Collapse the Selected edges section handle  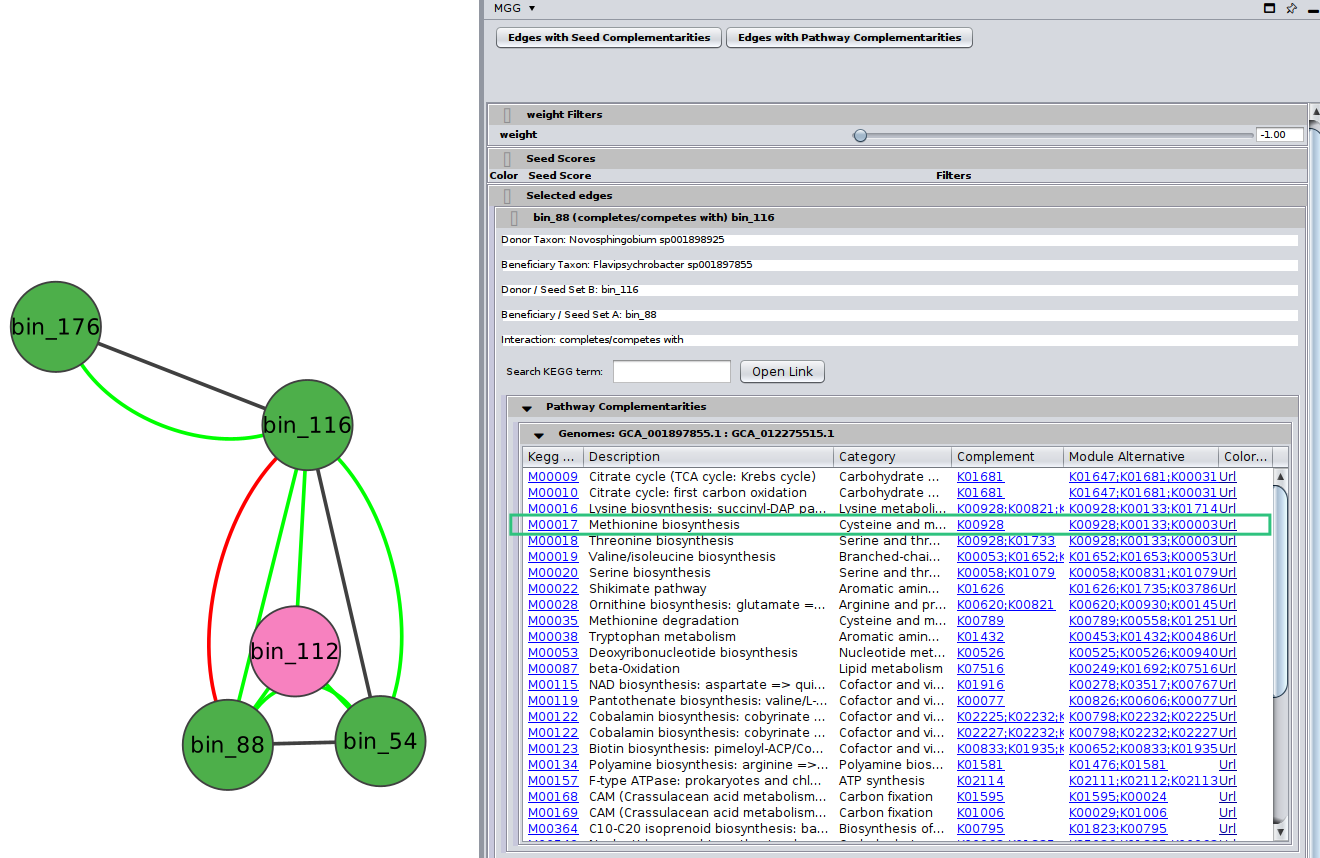click(508, 196)
